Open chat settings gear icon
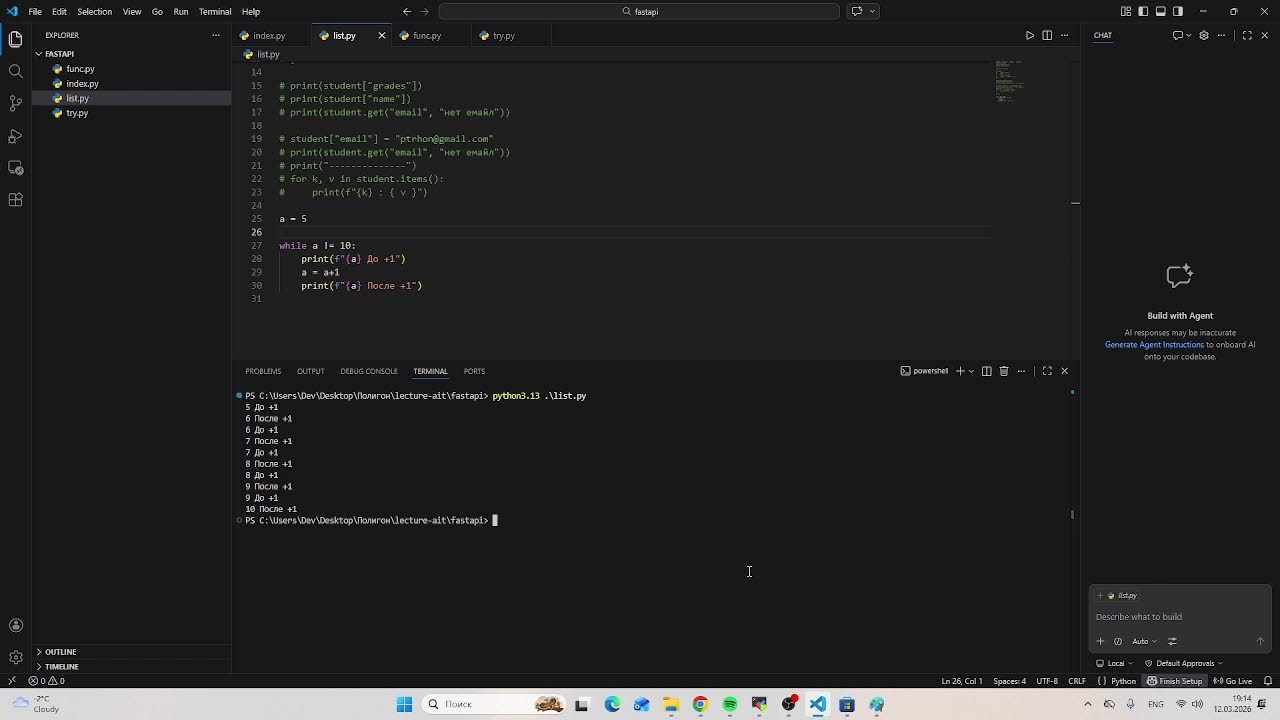Screen dimensions: 1280x720 point(1204,35)
